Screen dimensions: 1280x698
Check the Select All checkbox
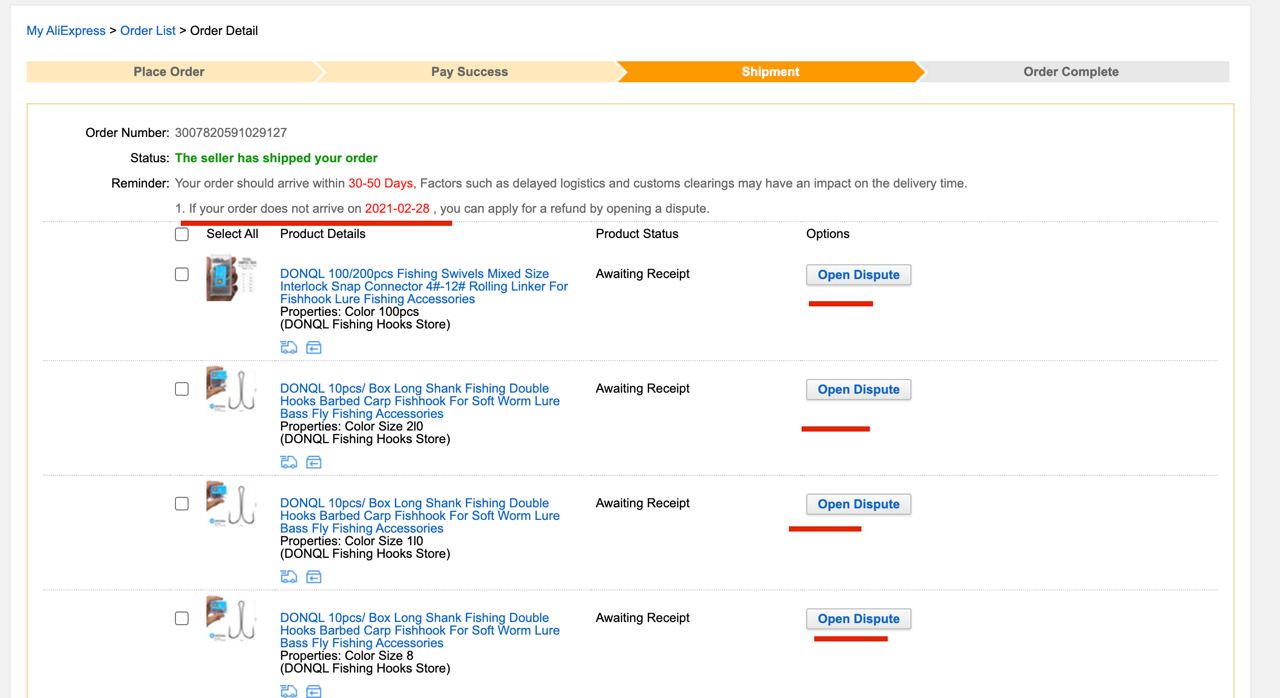click(182, 234)
